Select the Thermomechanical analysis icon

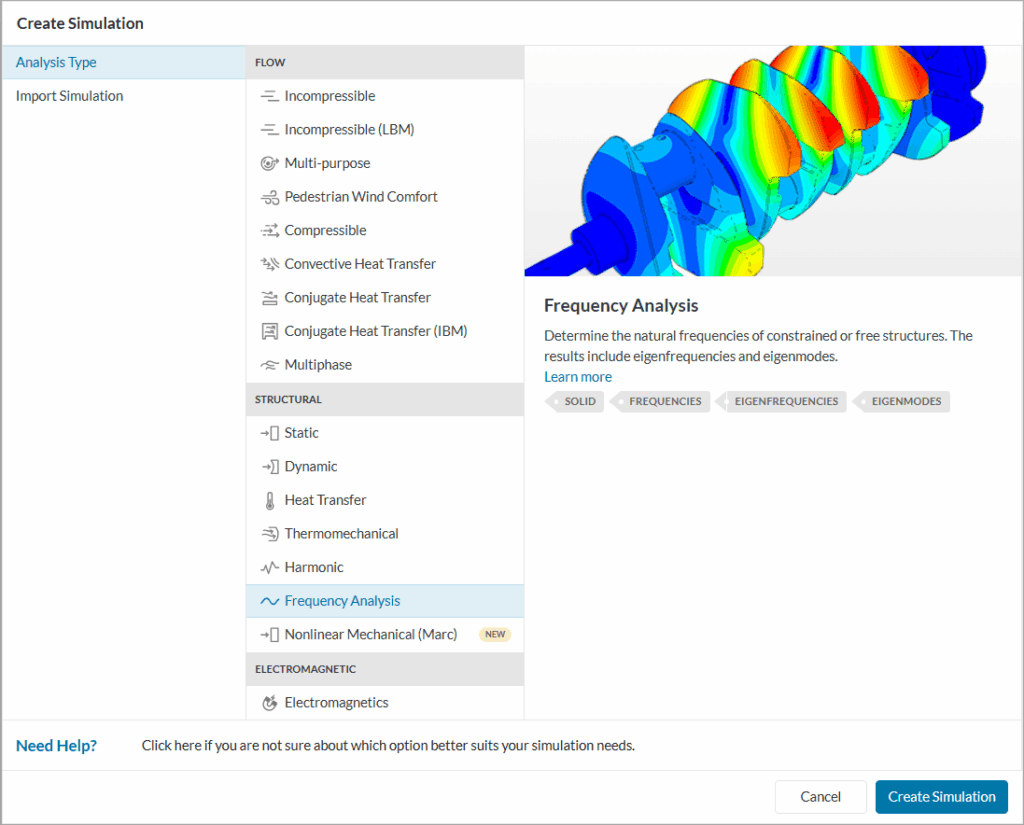[270, 533]
